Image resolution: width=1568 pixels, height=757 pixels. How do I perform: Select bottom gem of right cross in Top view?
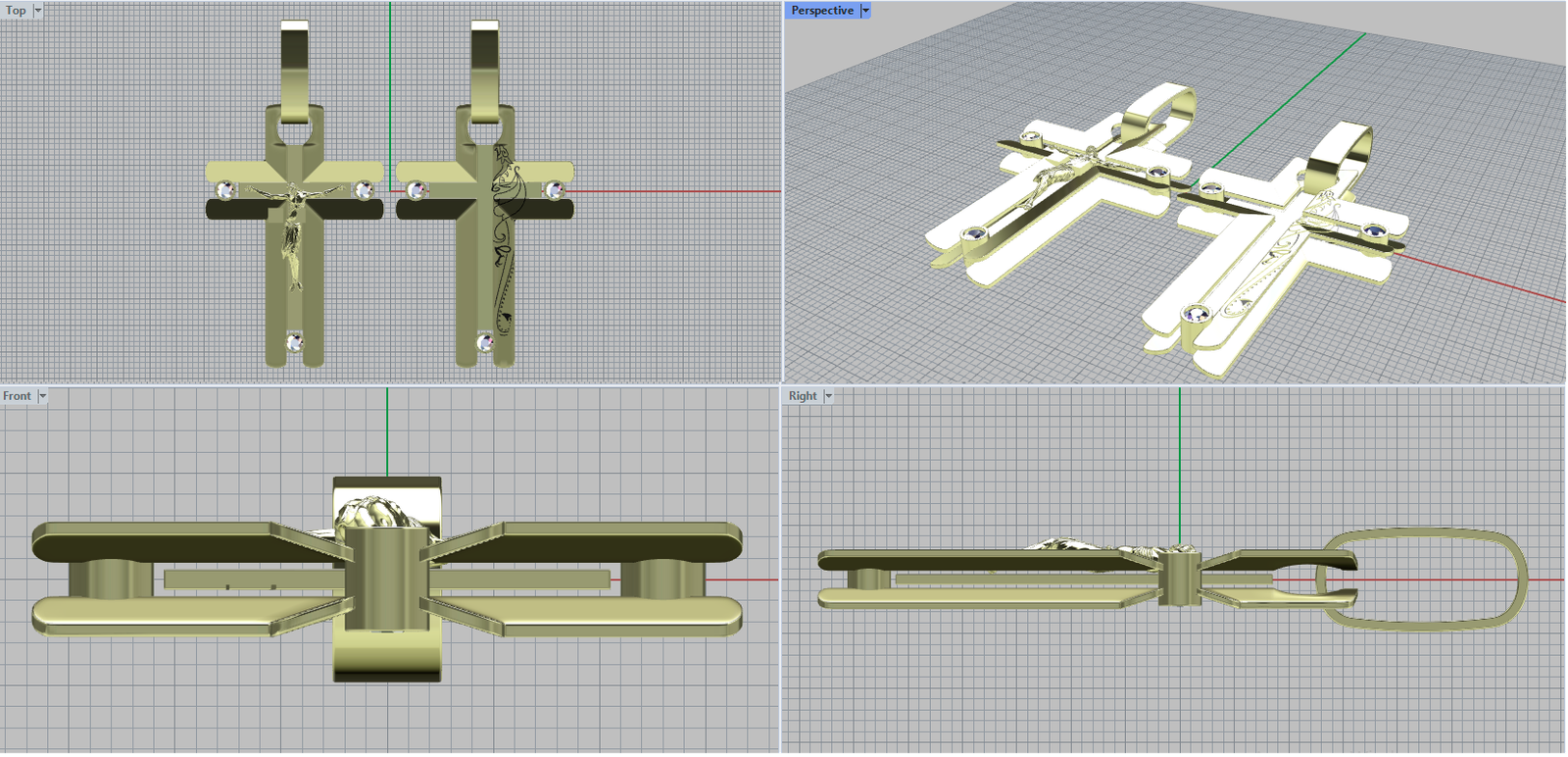(x=485, y=341)
